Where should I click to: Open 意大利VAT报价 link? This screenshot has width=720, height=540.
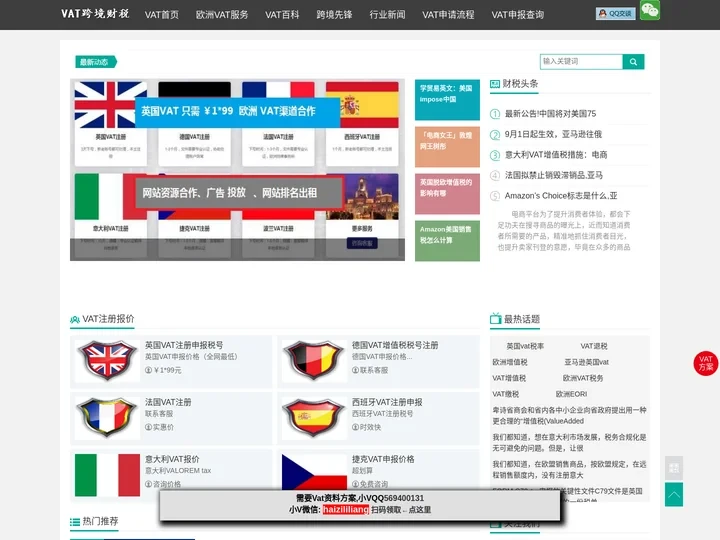click(x=172, y=459)
